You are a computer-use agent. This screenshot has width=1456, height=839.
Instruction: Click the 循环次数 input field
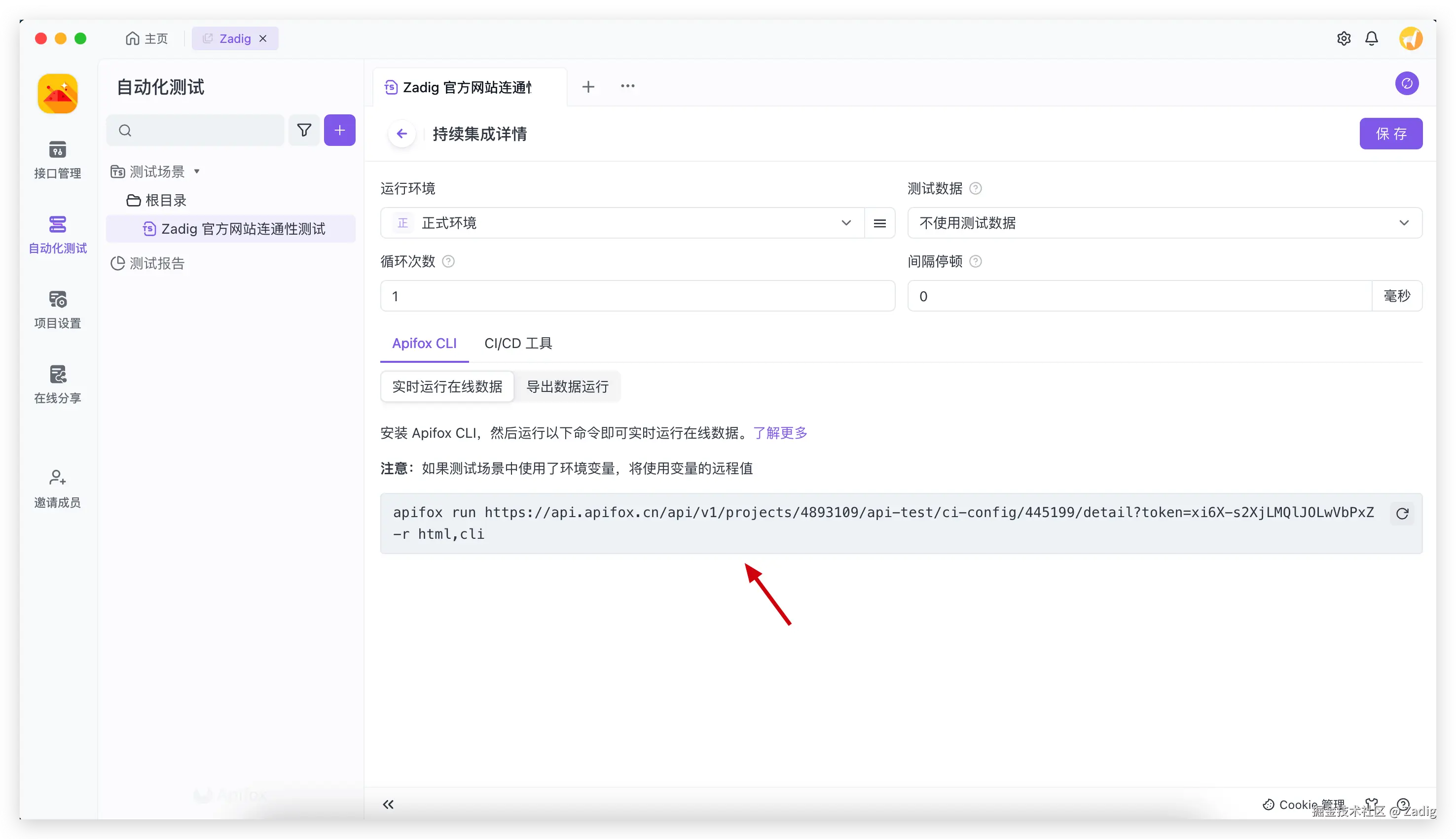tap(637, 296)
